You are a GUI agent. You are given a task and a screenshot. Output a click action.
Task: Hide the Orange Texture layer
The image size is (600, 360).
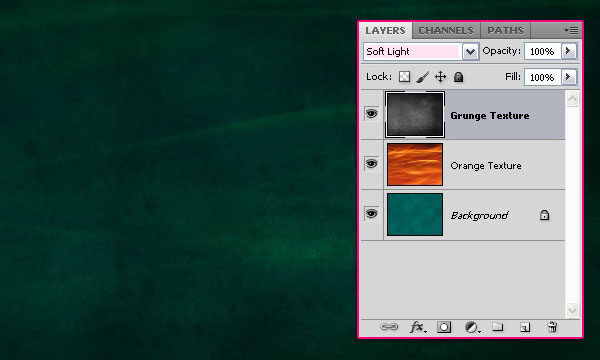point(371,164)
